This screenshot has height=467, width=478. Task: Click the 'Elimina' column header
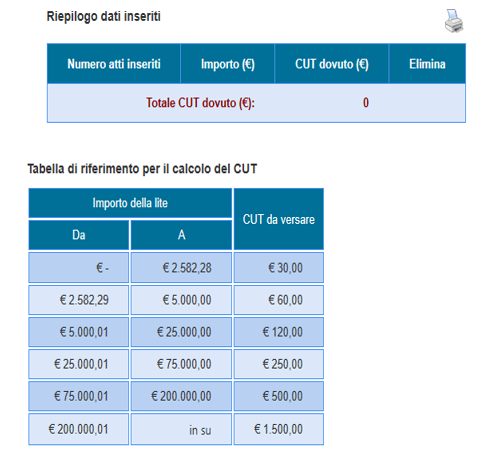point(427,64)
